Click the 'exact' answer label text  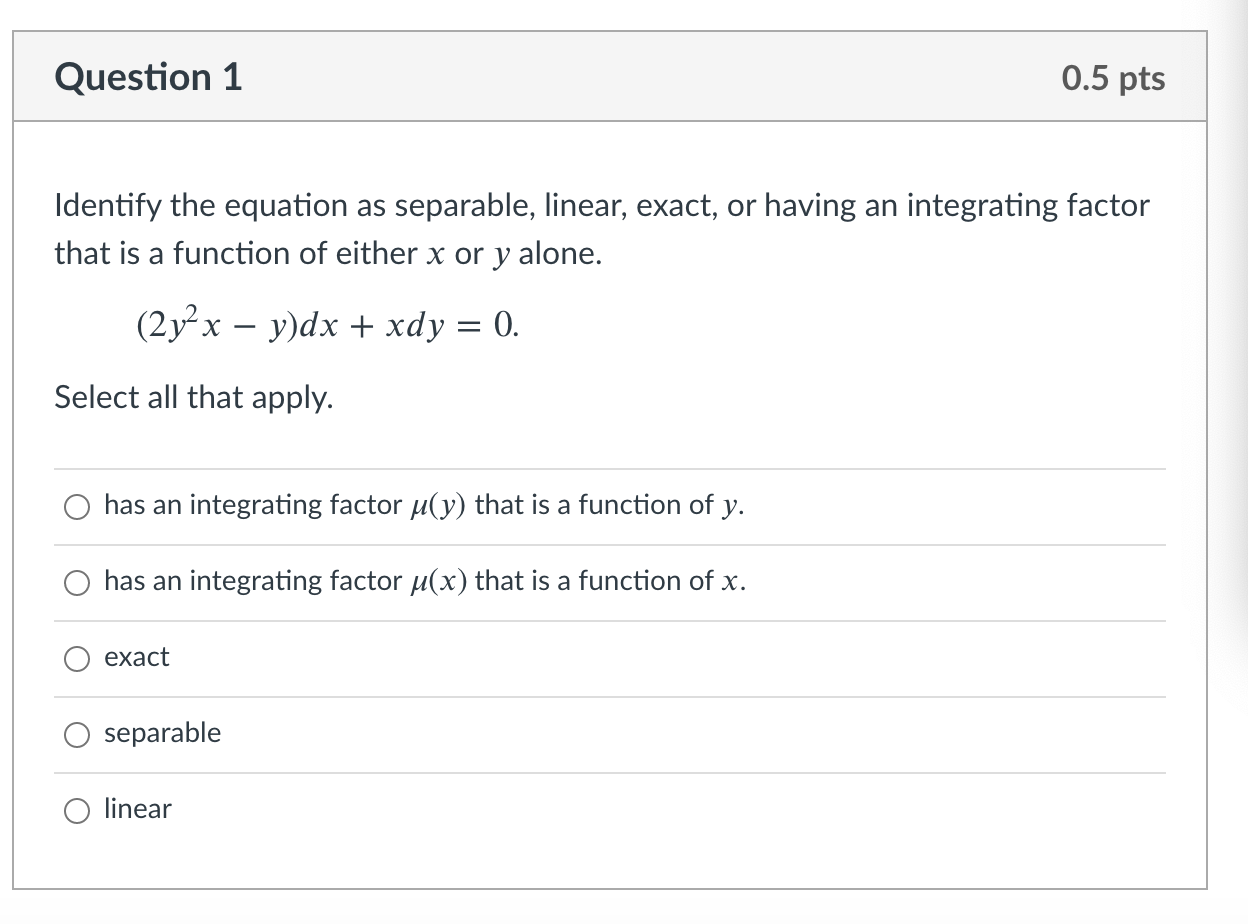(x=136, y=657)
